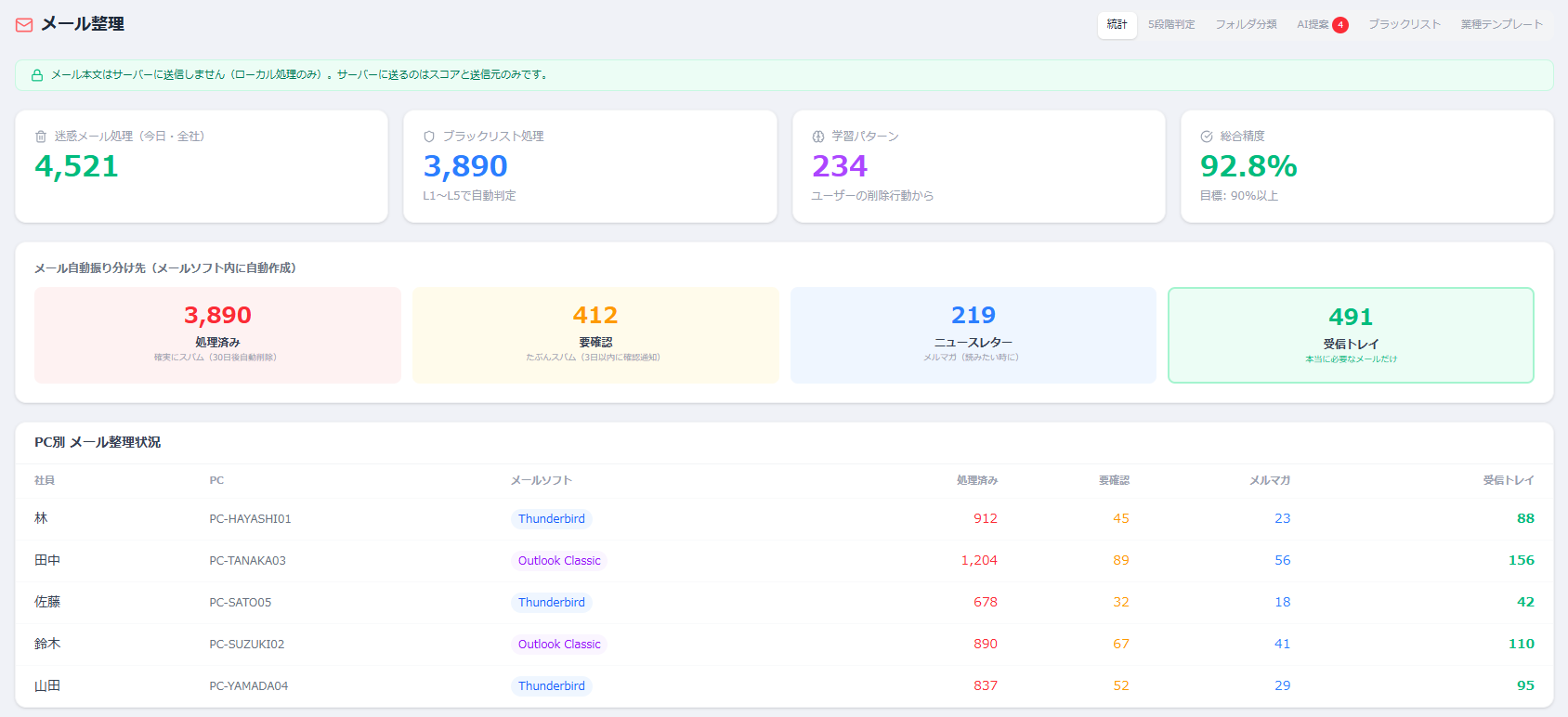Click the Thunderbird badge in 林's row

click(552, 519)
